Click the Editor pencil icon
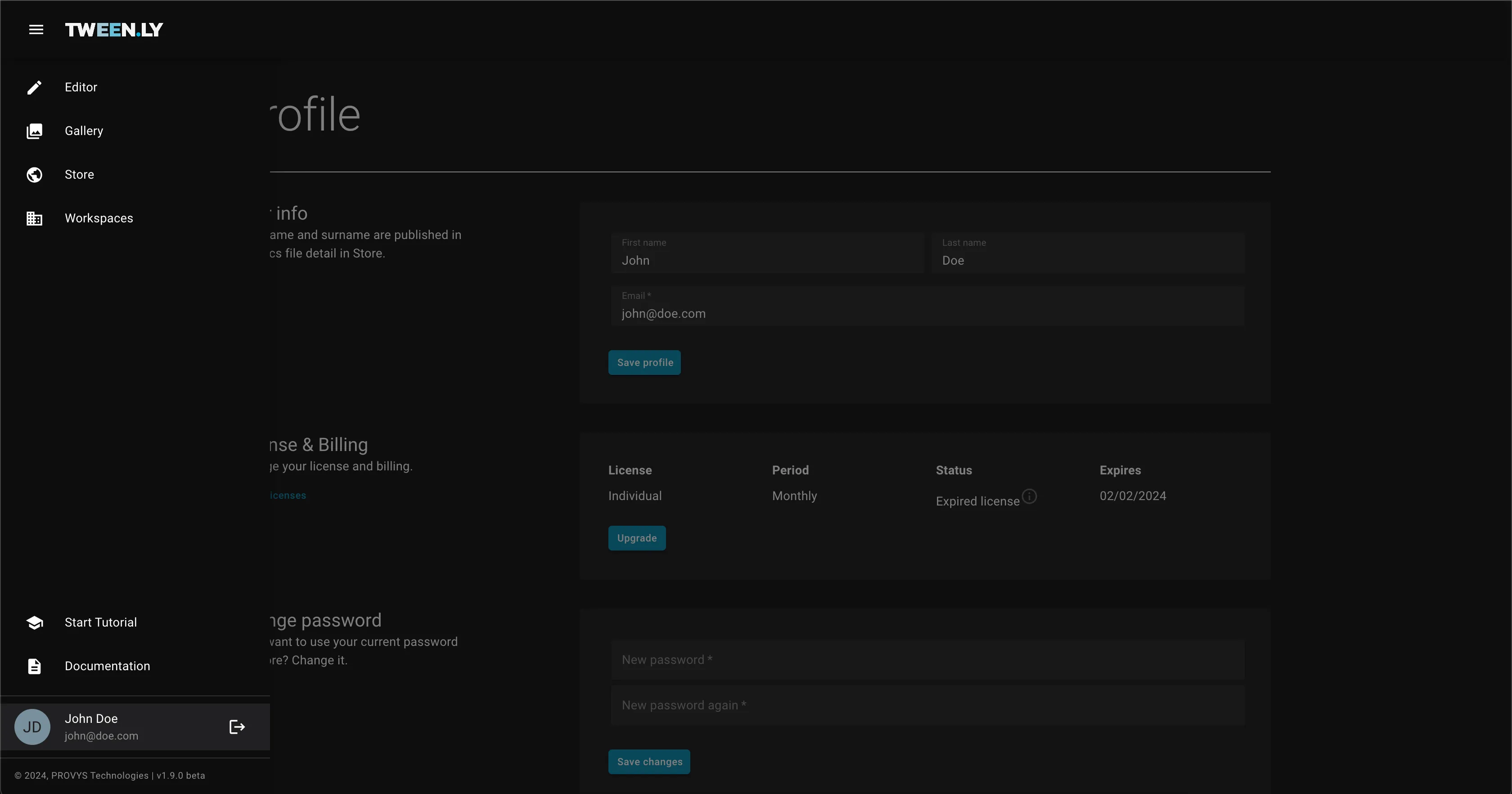Image resolution: width=1512 pixels, height=794 pixels. tap(35, 87)
